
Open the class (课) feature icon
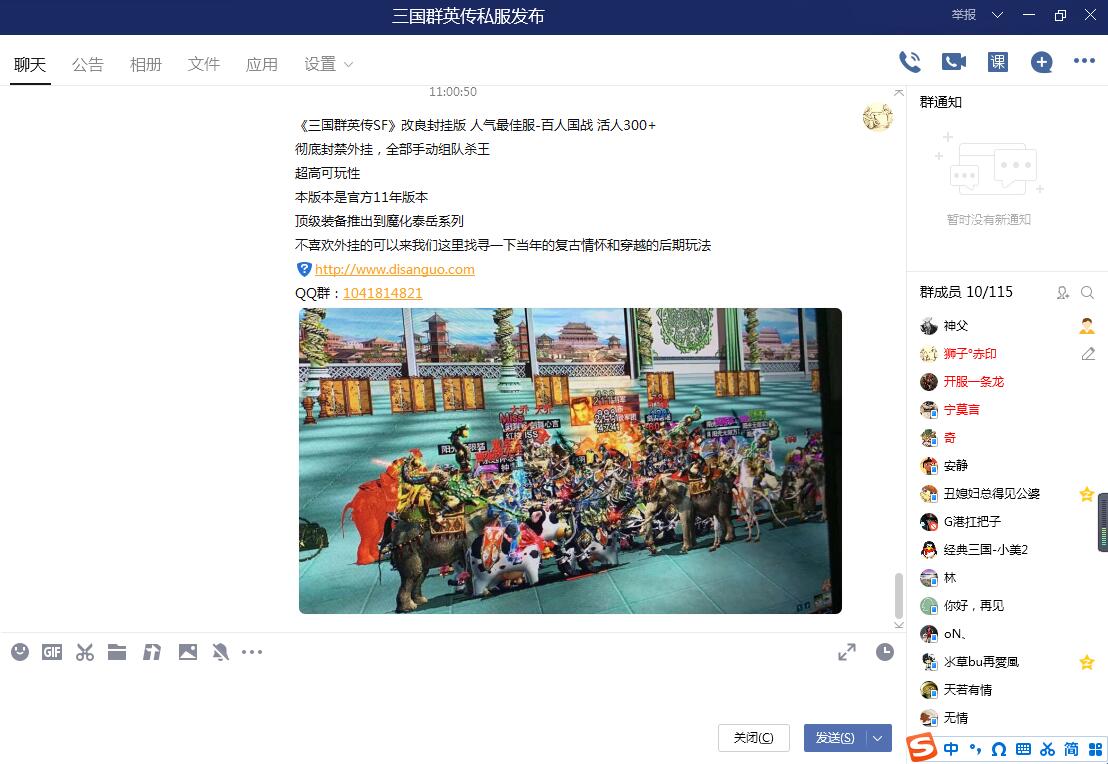pos(998,62)
